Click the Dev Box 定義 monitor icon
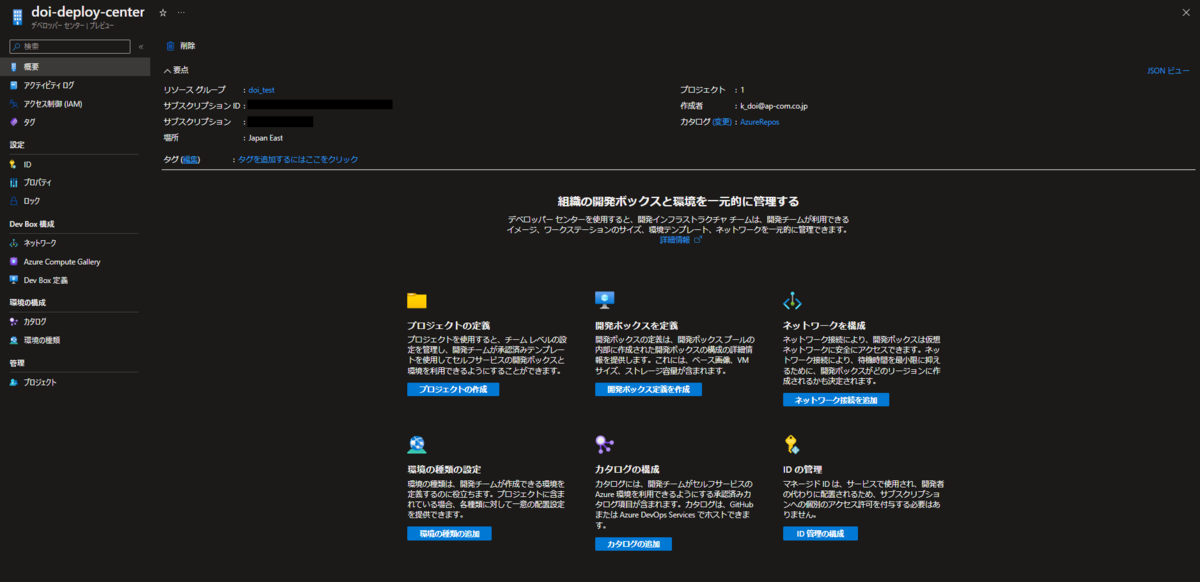The width and height of the screenshot is (1200, 582). point(14,280)
